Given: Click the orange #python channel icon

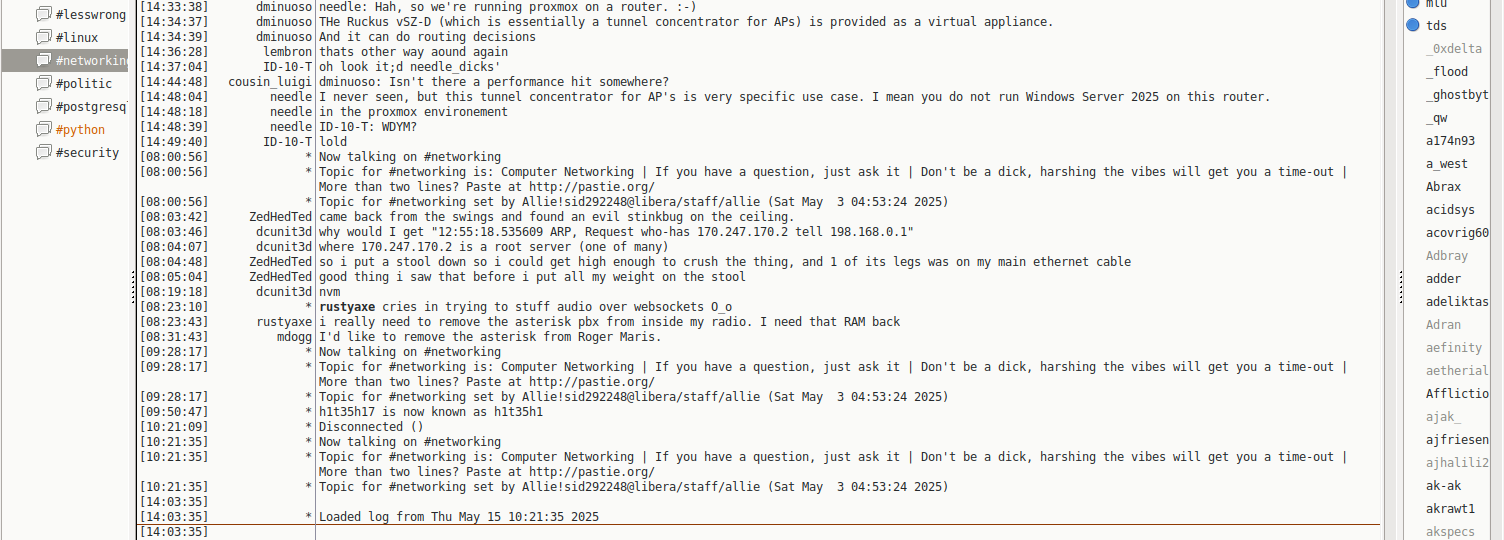Looking at the screenshot, I should 44,130.
